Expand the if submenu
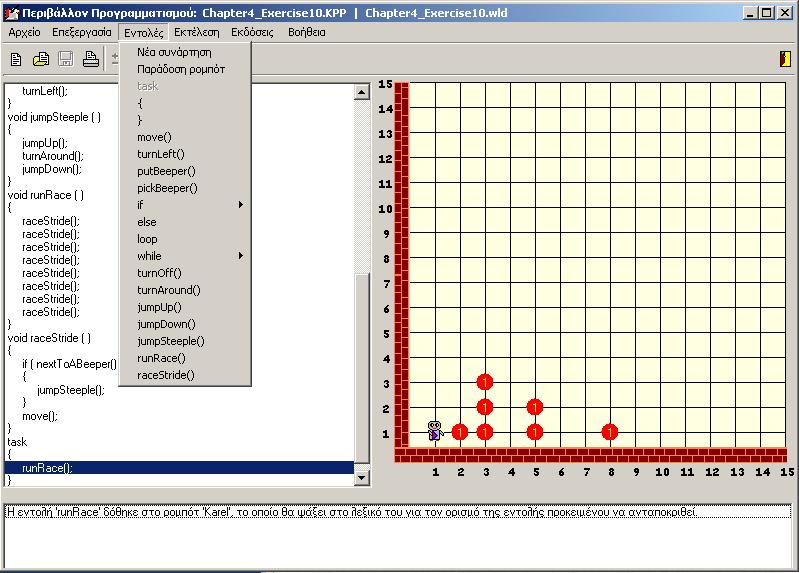The height and width of the screenshot is (573, 799). [185, 205]
